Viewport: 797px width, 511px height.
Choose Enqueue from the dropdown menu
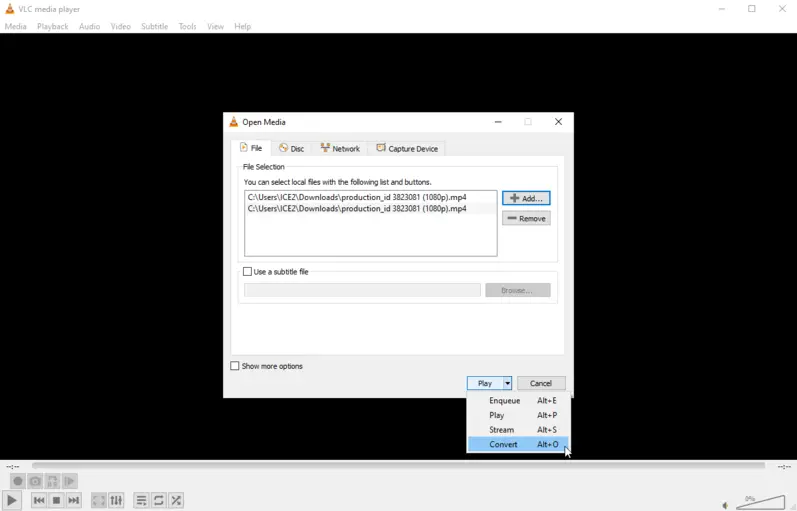coord(518,401)
